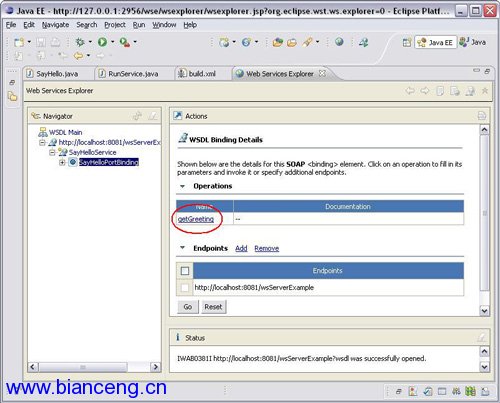Click the green Run play icon

pyautogui.click(x=102, y=42)
